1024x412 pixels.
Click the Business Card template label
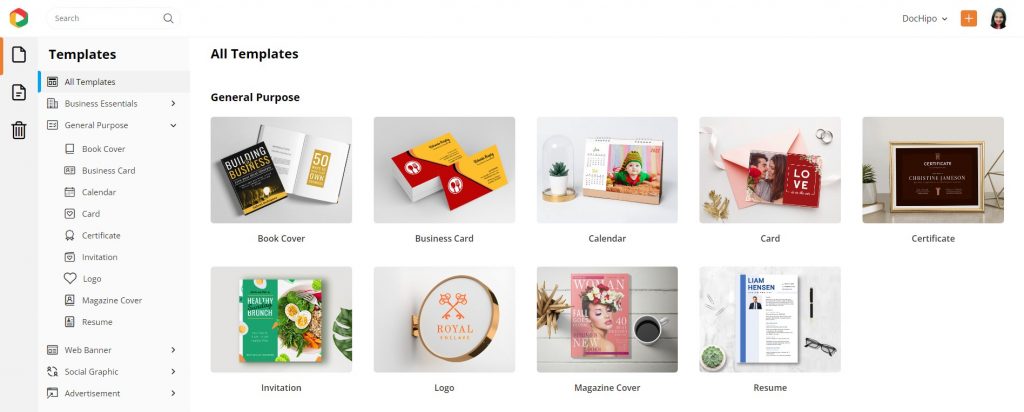pos(444,238)
